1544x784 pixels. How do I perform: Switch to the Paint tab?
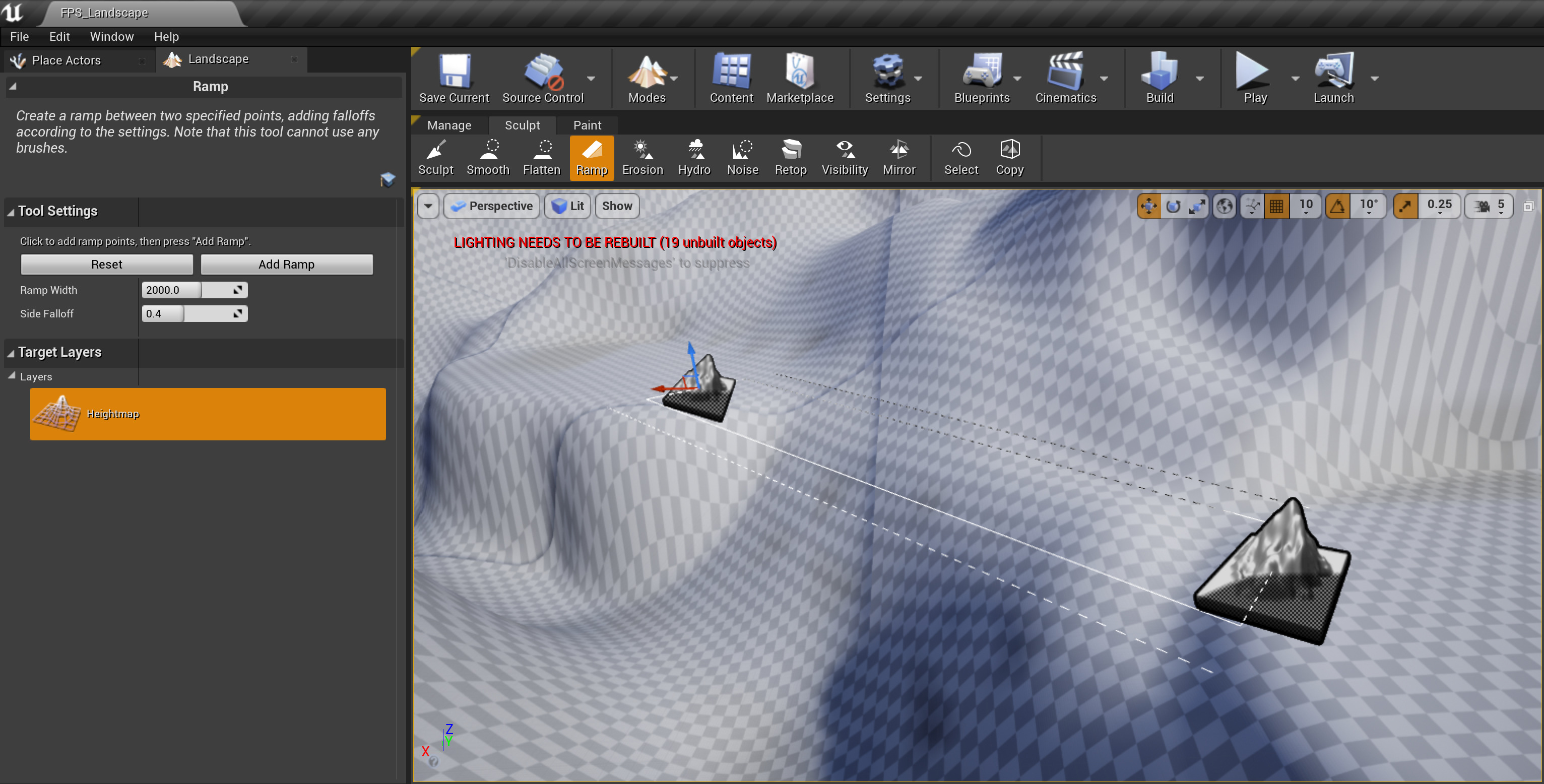click(x=587, y=125)
